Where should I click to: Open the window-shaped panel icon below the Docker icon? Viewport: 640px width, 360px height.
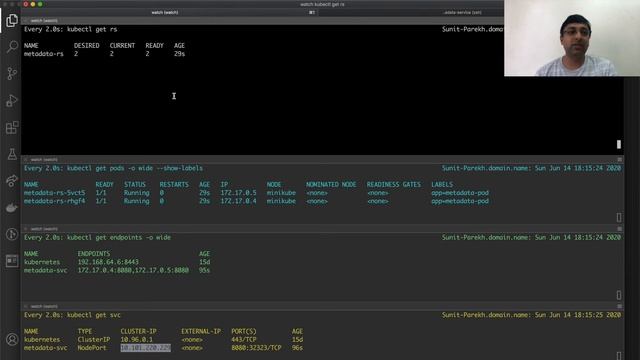[12, 260]
